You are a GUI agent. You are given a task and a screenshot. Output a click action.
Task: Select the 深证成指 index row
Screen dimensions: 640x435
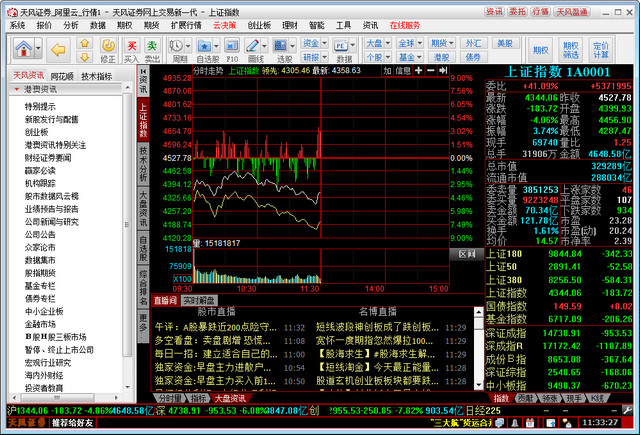[559, 333]
